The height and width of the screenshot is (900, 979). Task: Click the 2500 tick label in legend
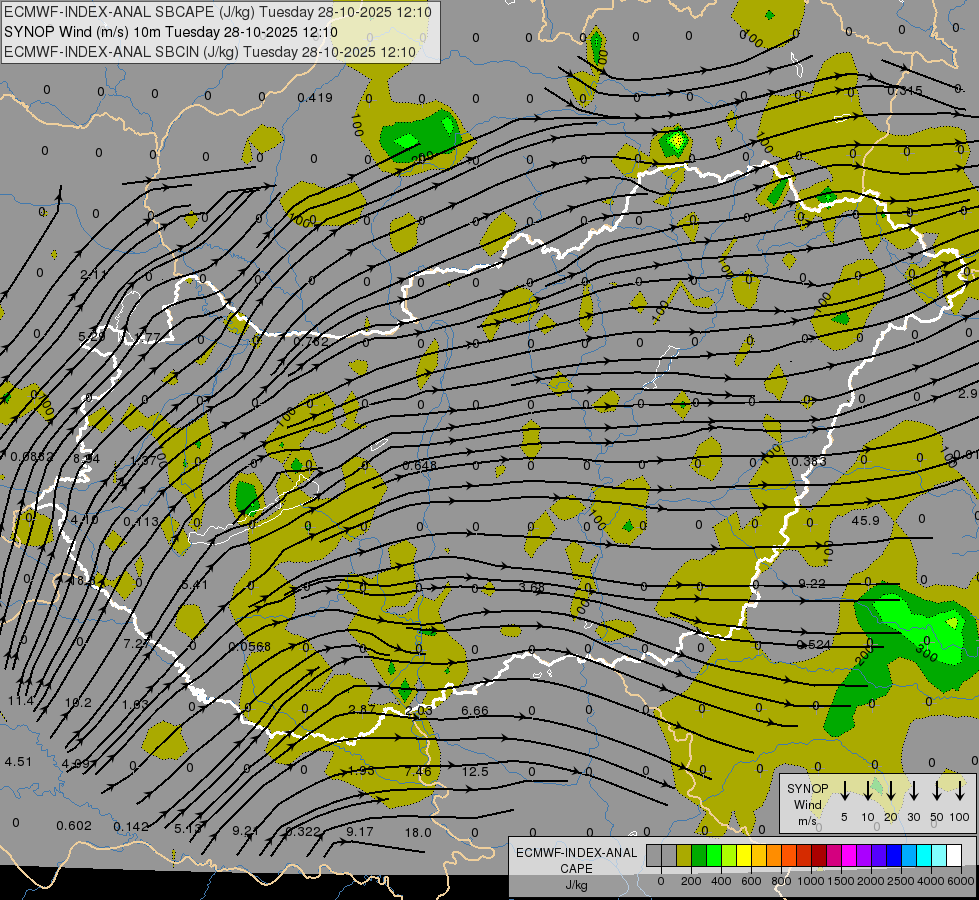[x=901, y=881]
